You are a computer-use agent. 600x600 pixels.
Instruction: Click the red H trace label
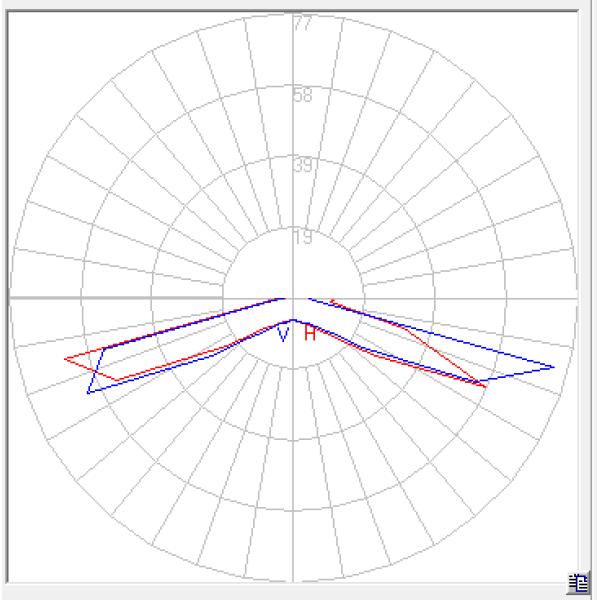pos(310,334)
